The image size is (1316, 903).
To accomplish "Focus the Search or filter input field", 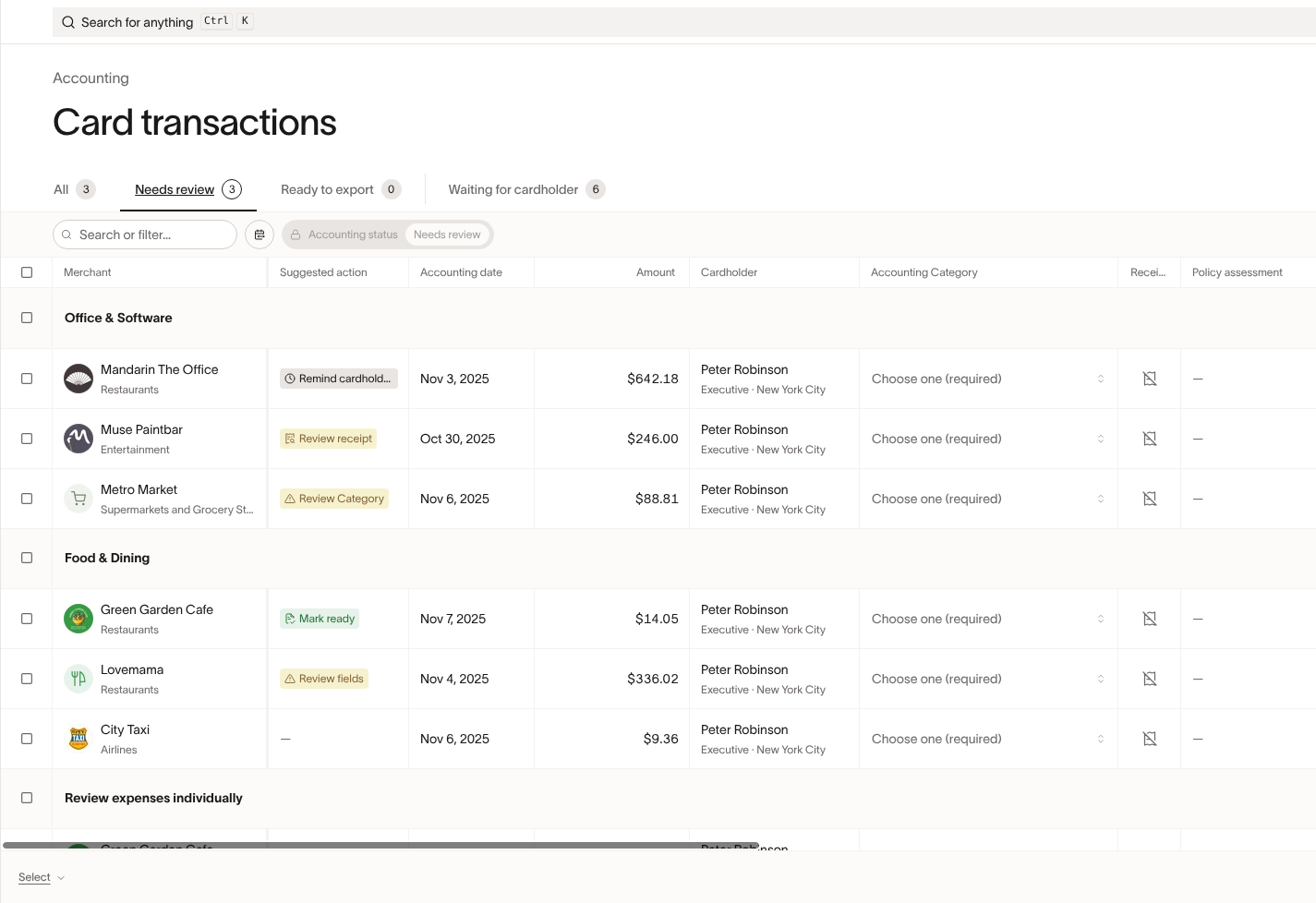I will (145, 235).
